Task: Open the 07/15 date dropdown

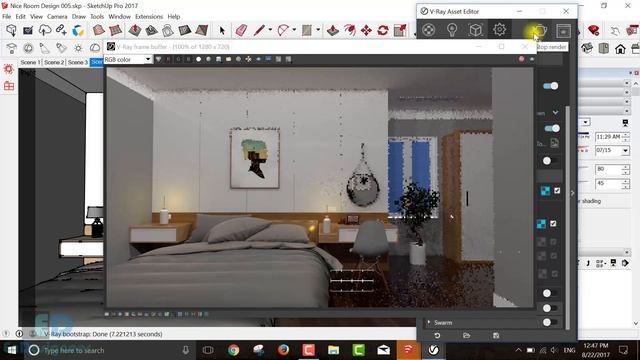Action: [x=625, y=151]
